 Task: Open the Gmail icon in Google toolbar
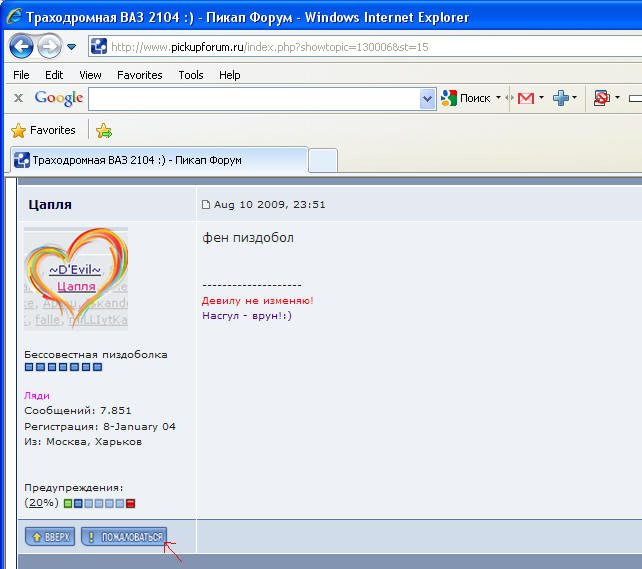[525, 98]
